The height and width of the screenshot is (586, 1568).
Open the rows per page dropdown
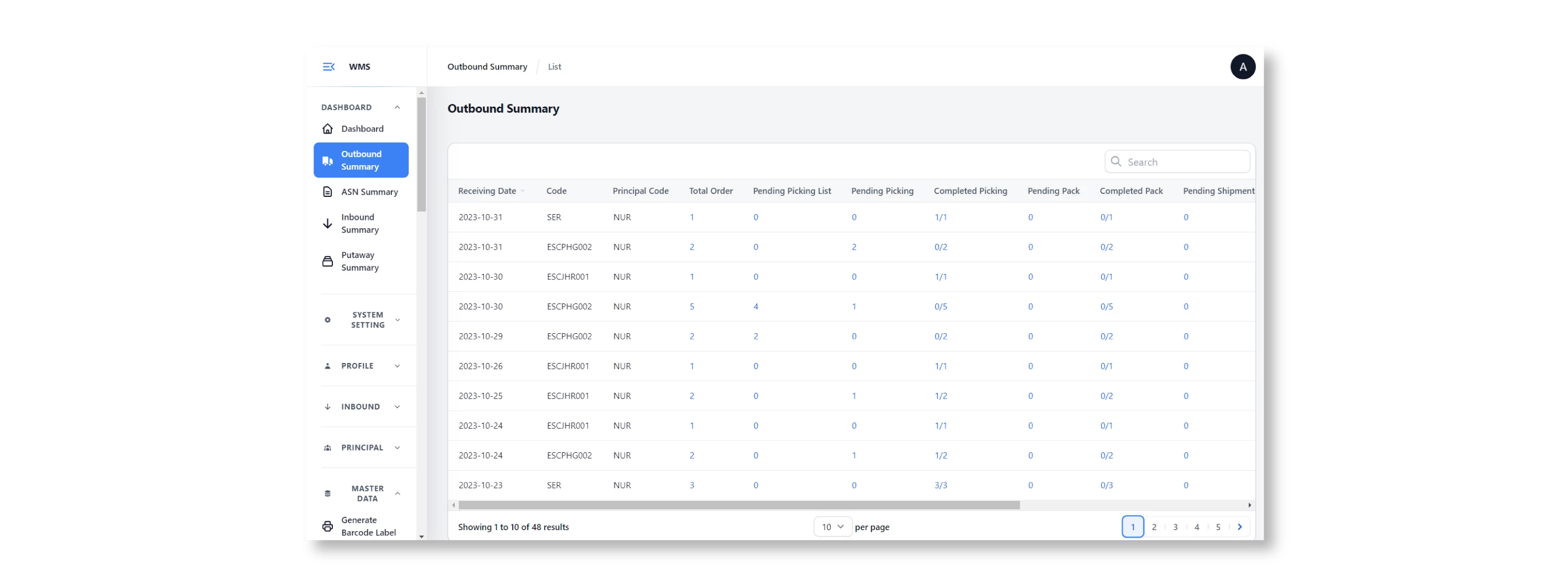pyautogui.click(x=832, y=526)
